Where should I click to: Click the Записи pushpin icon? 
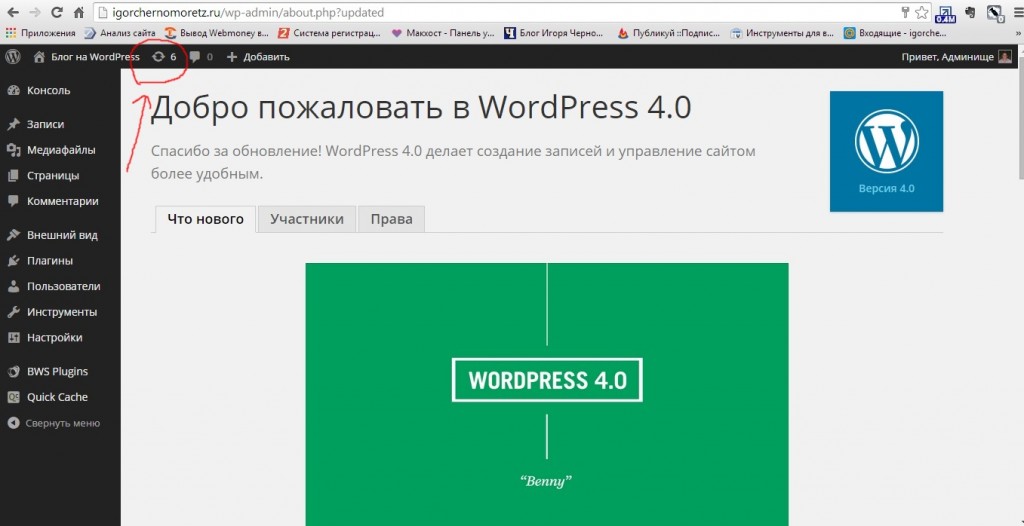pyautogui.click(x=13, y=124)
